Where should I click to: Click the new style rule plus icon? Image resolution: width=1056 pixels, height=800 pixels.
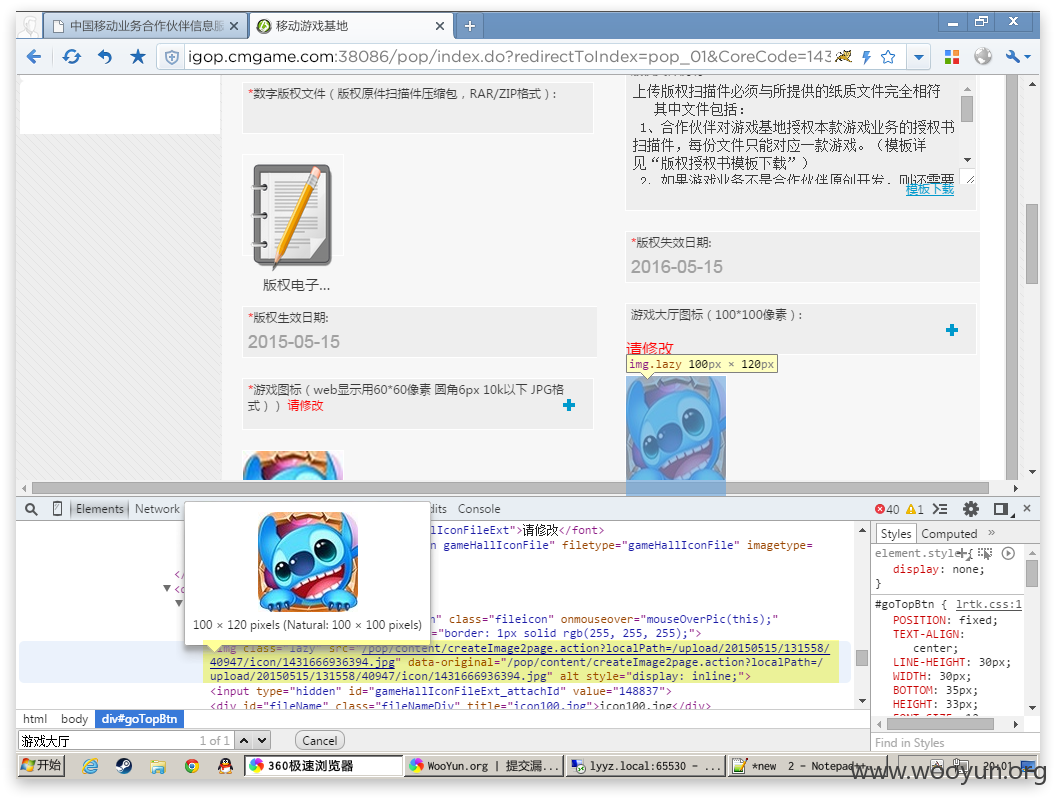(x=963, y=554)
